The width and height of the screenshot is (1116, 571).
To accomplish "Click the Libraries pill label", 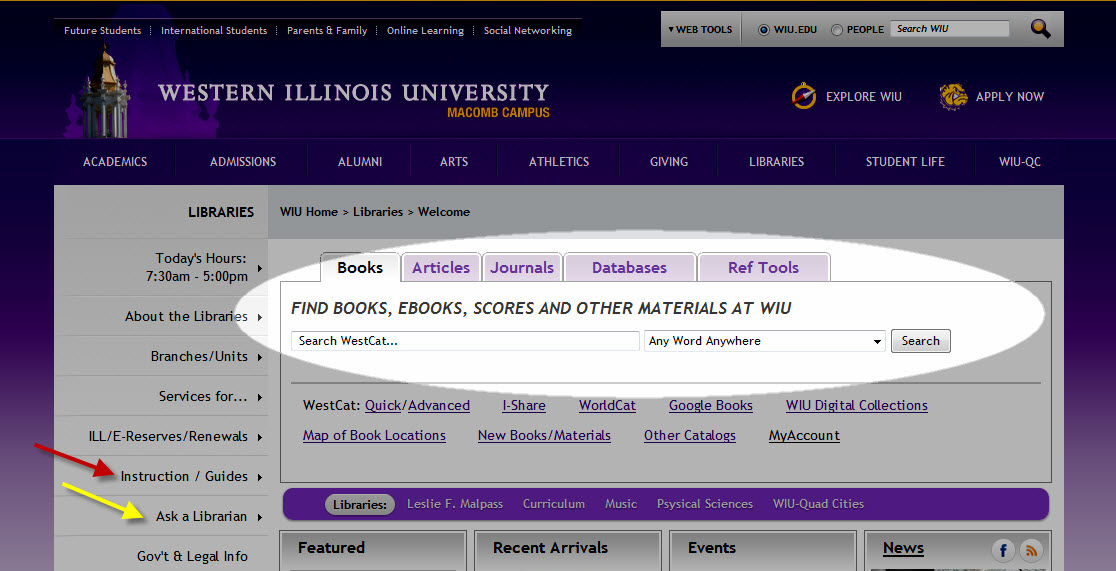I will tap(359, 504).
